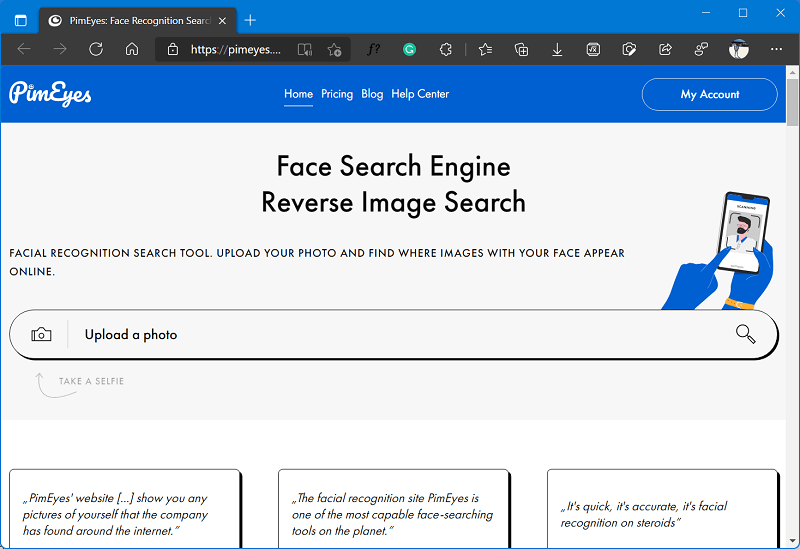Click the Take a Selfie link
Image resolution: width=800 pixels, height=549 pixels.
click(91, 381)
